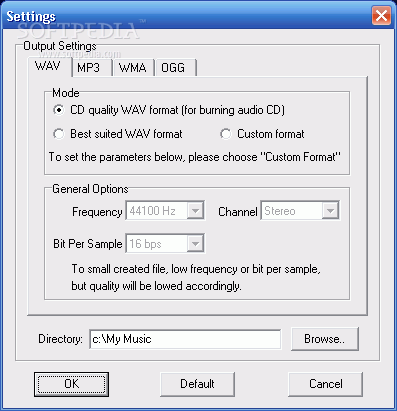
Task: Click the Cancel button
Action: pos(325,384)
